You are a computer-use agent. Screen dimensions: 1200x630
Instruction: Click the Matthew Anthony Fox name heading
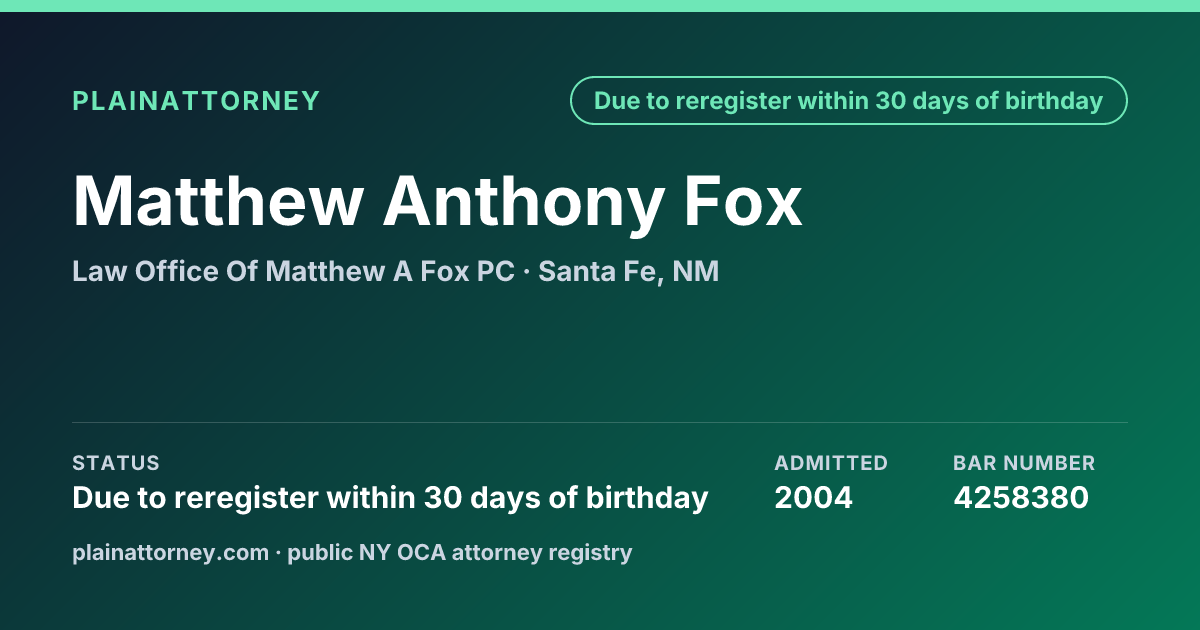(x=438, y=202)
